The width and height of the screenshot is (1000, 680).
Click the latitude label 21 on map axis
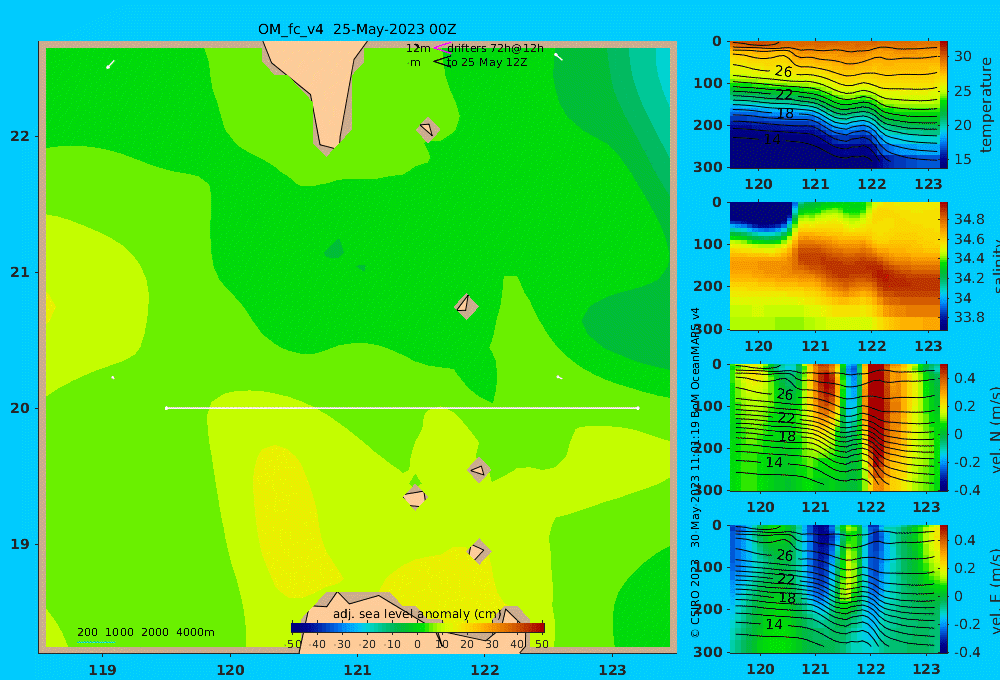20,272
